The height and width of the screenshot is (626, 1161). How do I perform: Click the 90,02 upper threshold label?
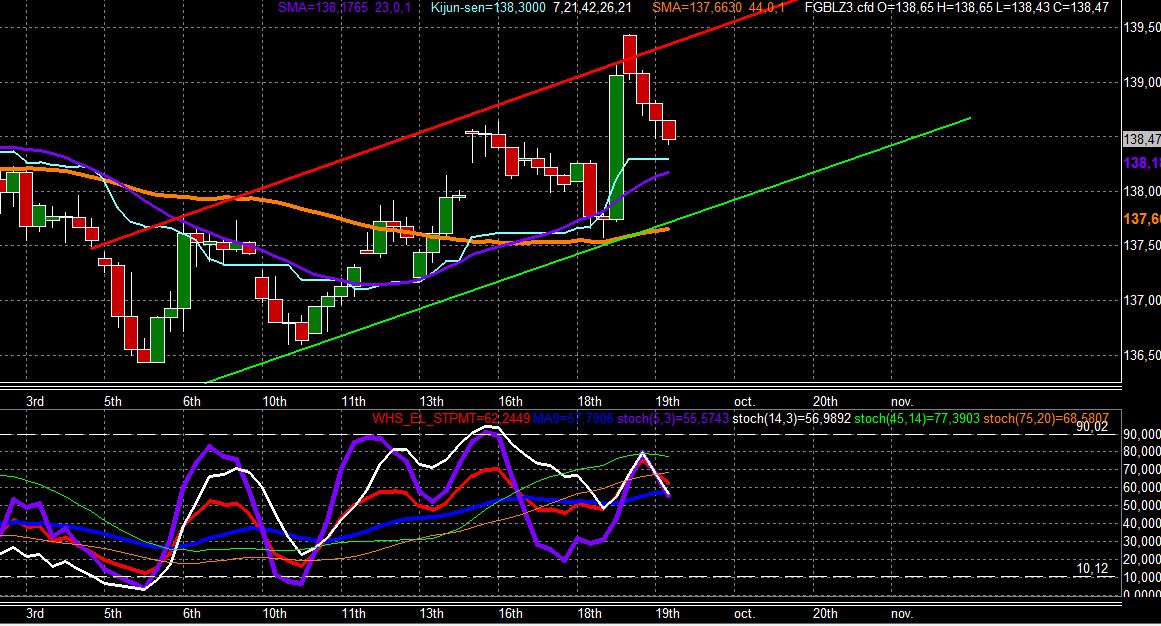pos(1092,426)
